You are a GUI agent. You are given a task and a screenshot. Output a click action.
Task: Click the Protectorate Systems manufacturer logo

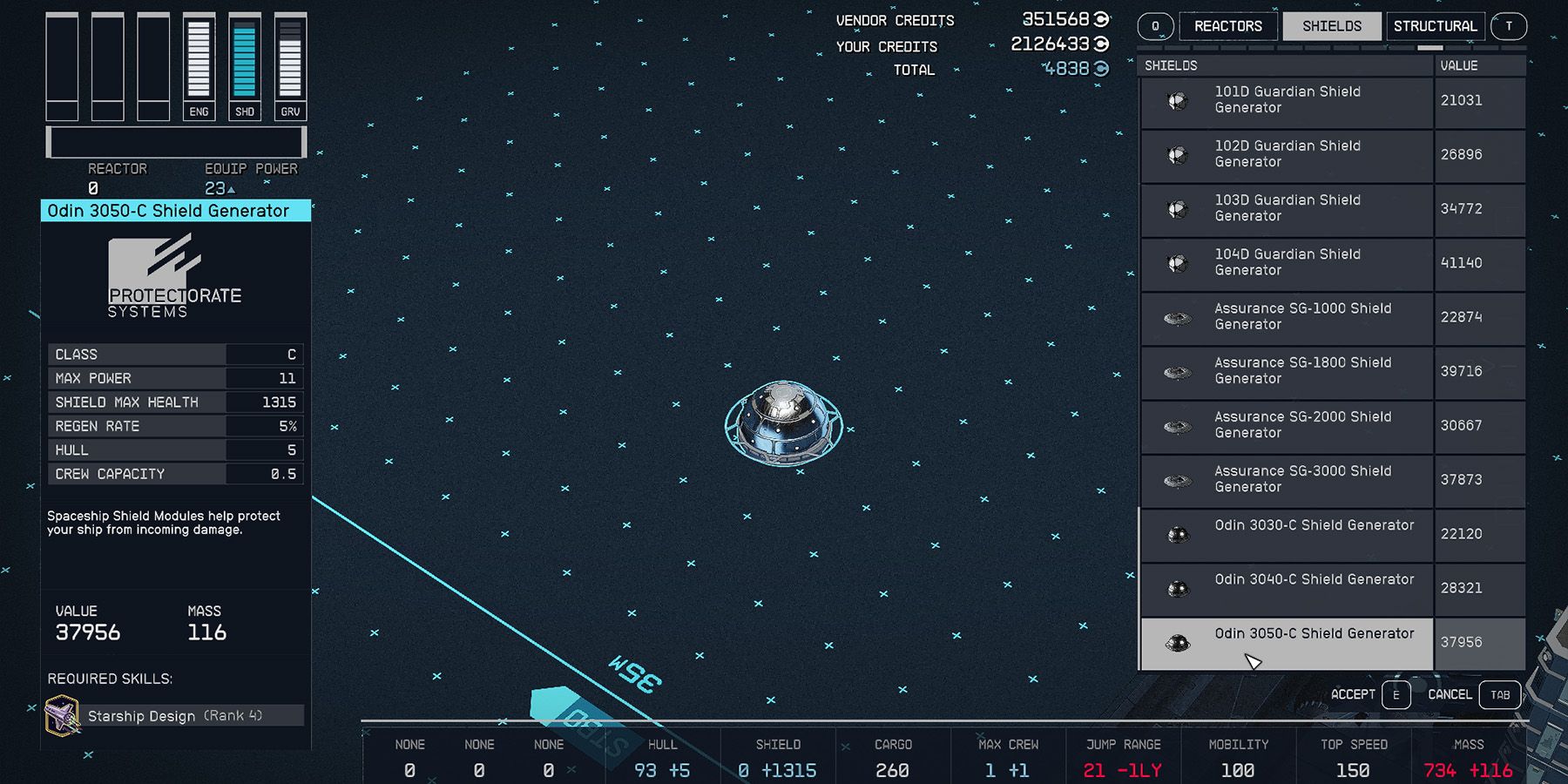click(174, 277)
